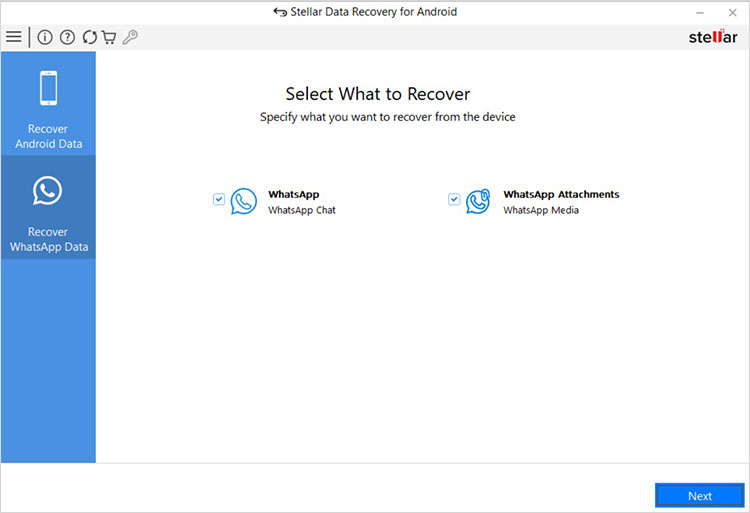This screenshot has width=750, height=513.
Task: Close the Stellar Data Recovery window
Action: pyautogui.click(x=732, y=13)
